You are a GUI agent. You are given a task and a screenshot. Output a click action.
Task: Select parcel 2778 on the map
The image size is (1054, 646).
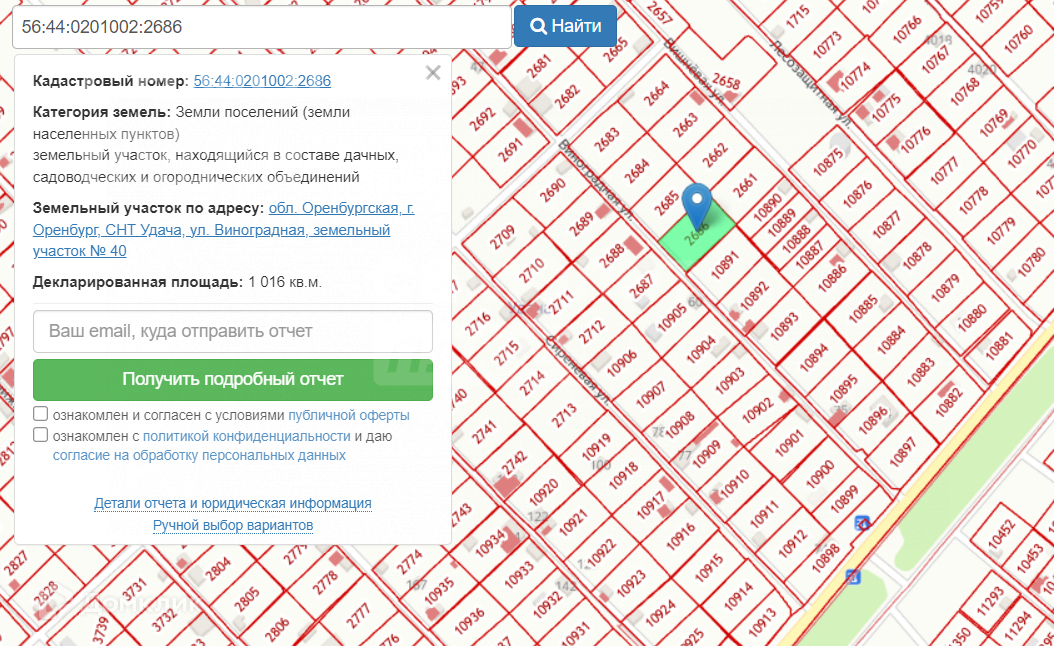[x=325, y=581]
